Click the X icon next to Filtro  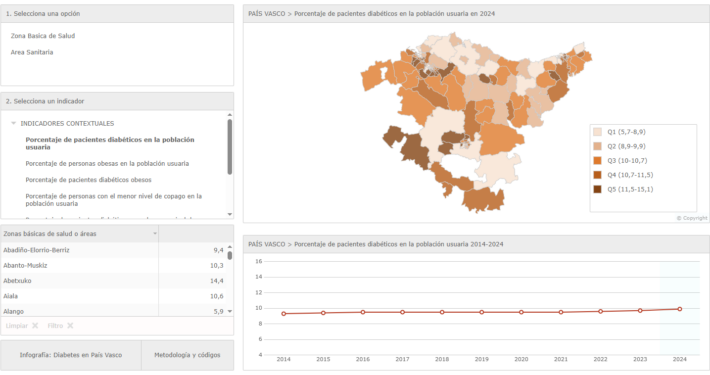[70, 326]
